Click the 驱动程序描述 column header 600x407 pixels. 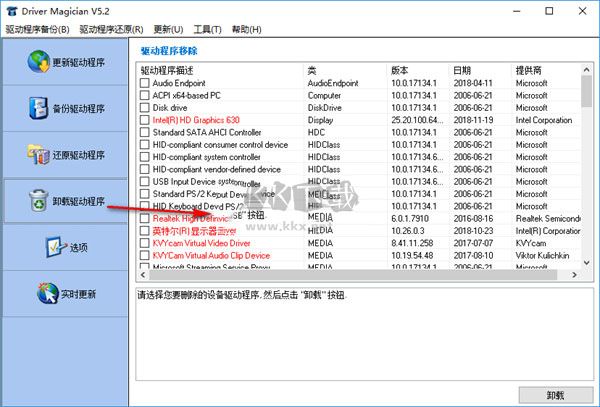click(167, 70)
